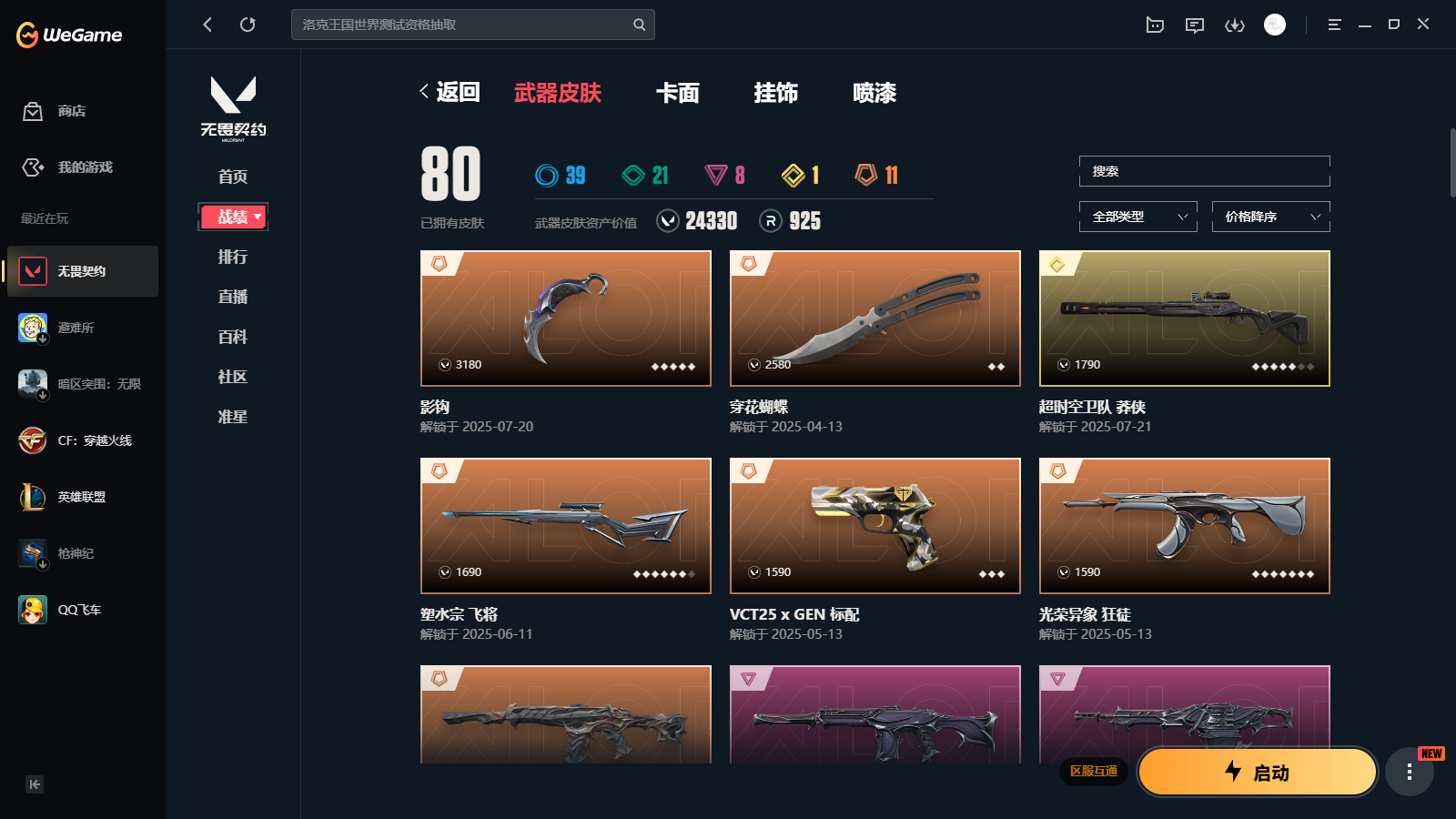This screenshot has height=819, width=1456.
Task: Open the folder icon in title bar
Action: point(1155,25)
